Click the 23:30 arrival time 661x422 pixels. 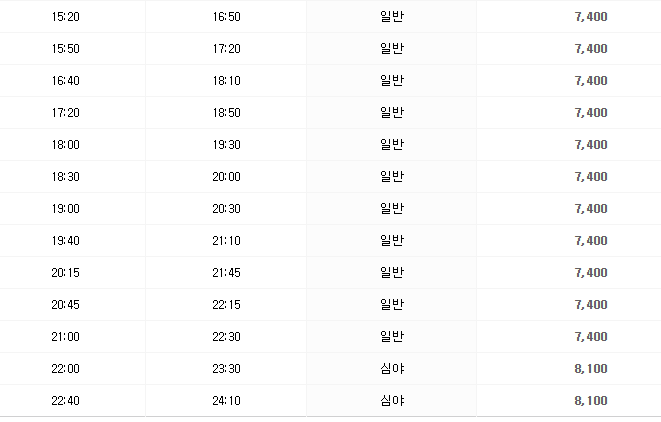pos(226,369)
